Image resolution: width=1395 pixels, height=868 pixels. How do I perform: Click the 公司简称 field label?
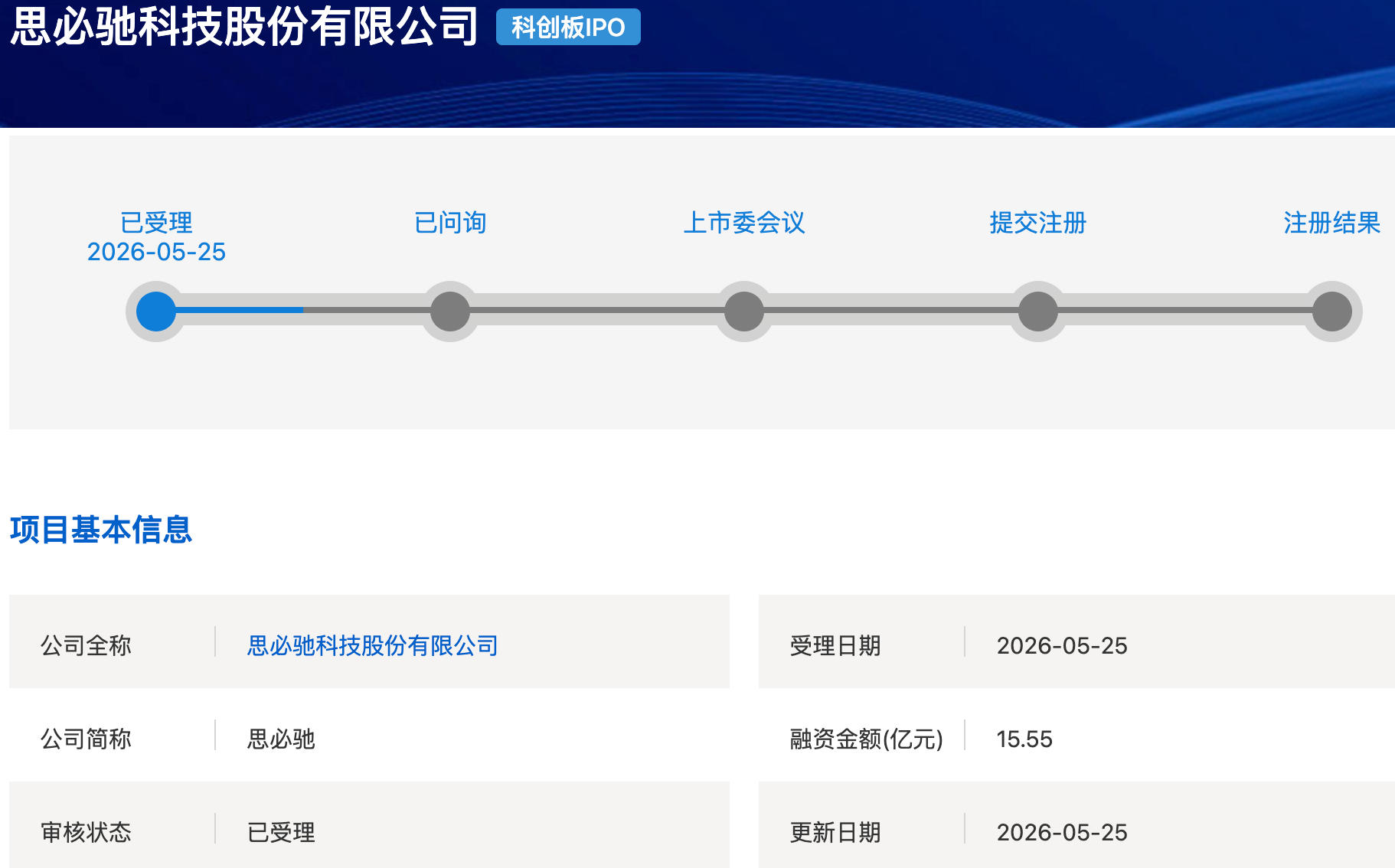pyautogui.click(x=86, y=739)
